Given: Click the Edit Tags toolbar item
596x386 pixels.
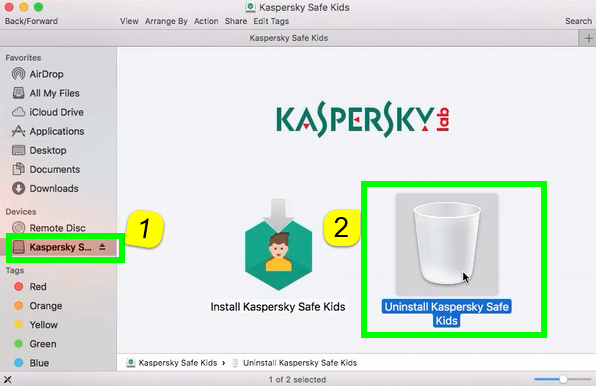Looking at the screenshot, I should pos(271,21).
